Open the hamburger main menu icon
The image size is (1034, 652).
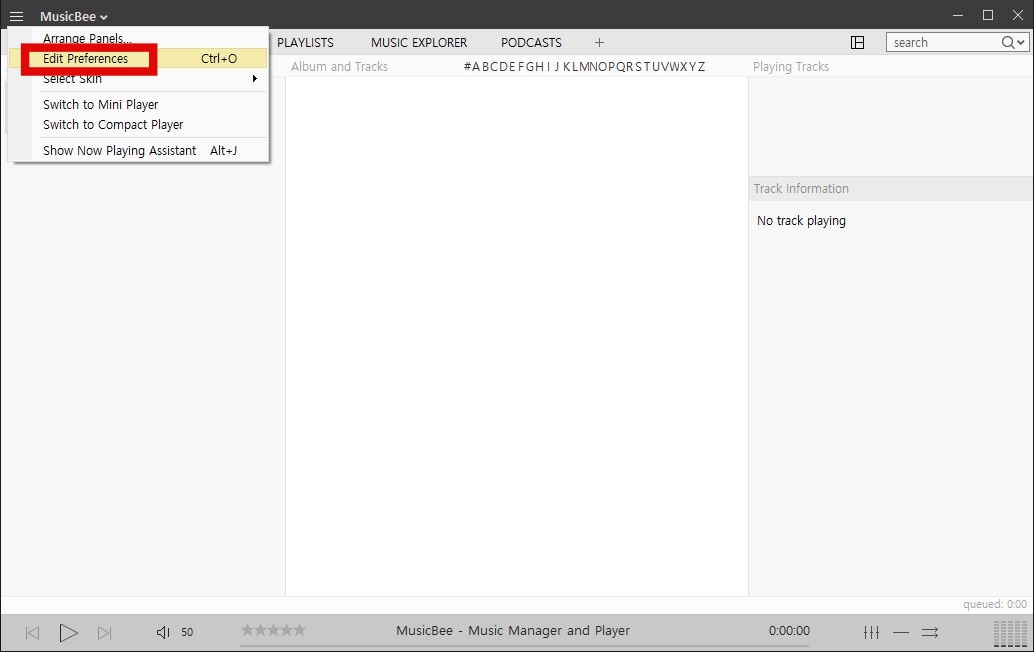pos(16,16)
